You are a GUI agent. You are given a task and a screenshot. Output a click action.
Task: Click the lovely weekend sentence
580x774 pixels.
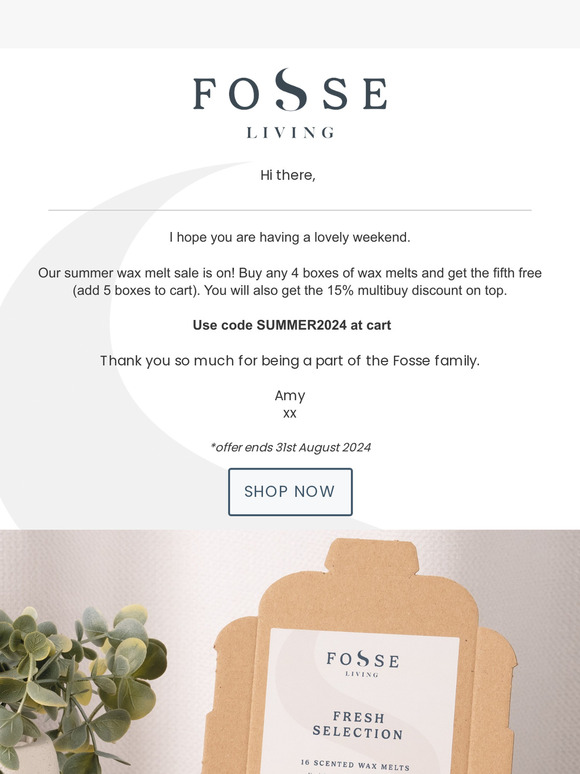click(x=290, y=237)
